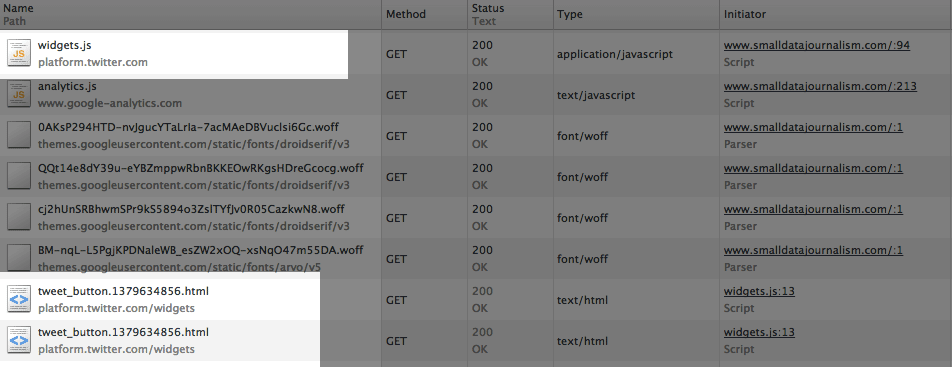Screen dimensions: 952x367
Task: Select the cj2hUnSRBhwmSPr9kS5894o3 woff file name
Action: (191, 210)
